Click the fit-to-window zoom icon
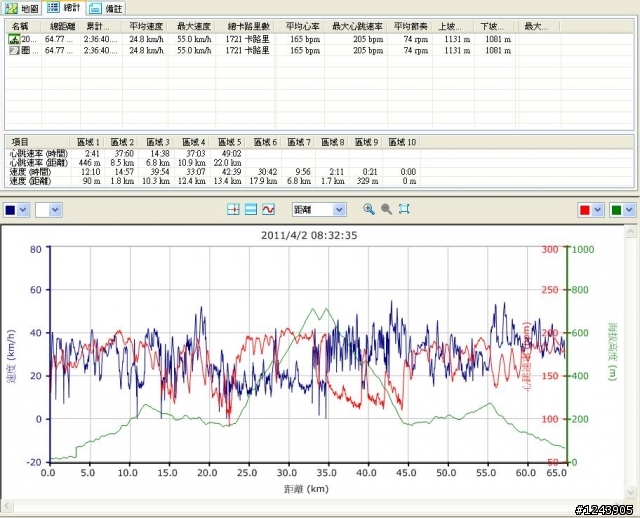Screen dimensions: 640x518 click(404, 209)
